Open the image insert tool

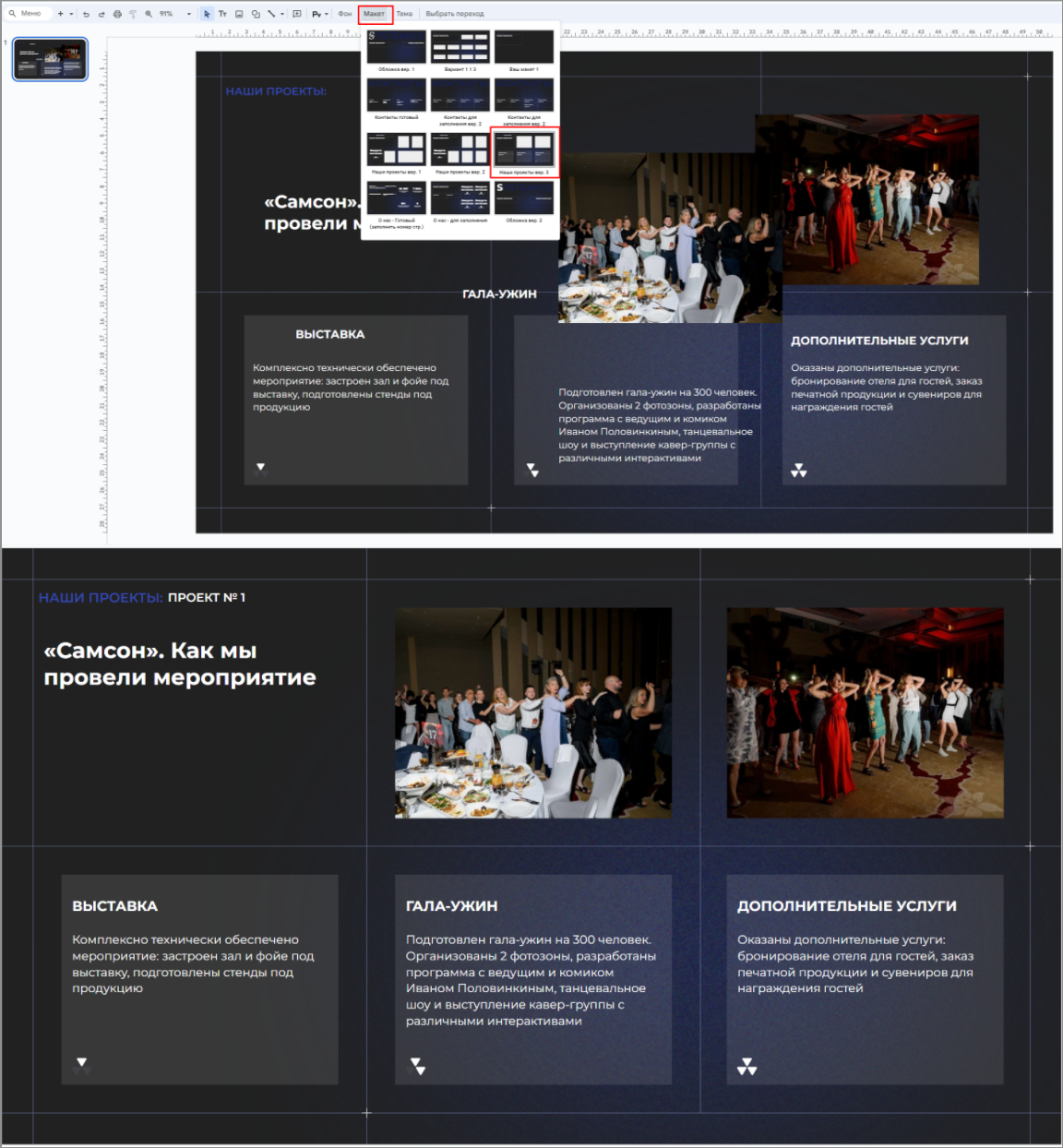click(x=238, y=13)
